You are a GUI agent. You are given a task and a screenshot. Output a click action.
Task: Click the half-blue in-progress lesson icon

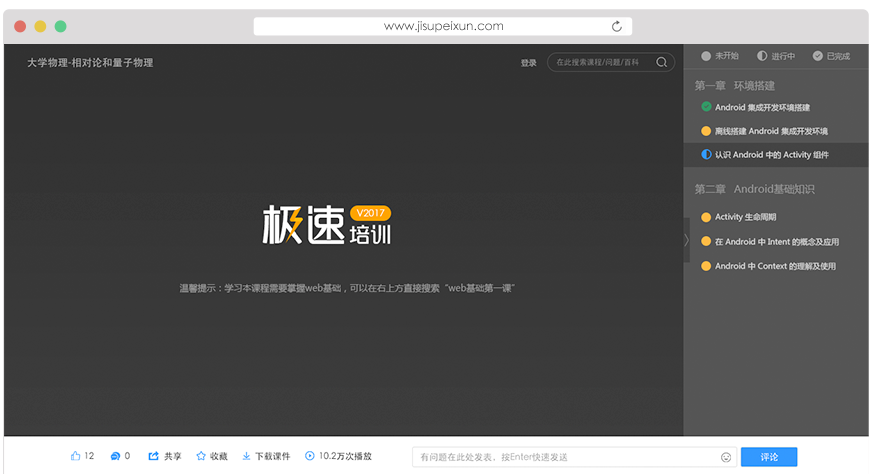tap(706, 154)
